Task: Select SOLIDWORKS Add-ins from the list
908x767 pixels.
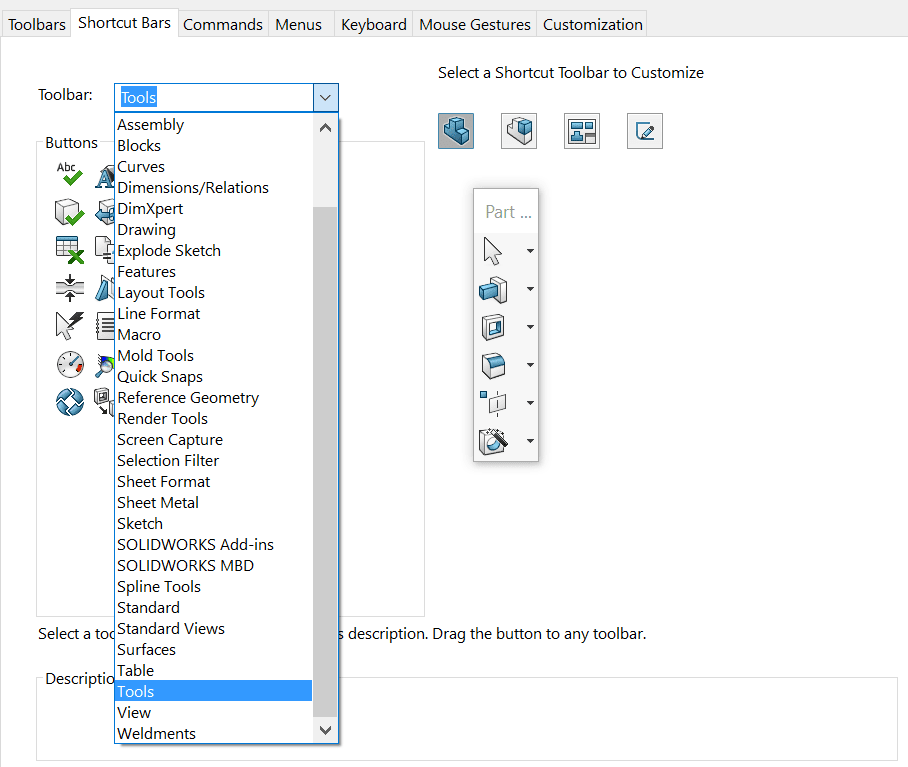Action: 214,544
